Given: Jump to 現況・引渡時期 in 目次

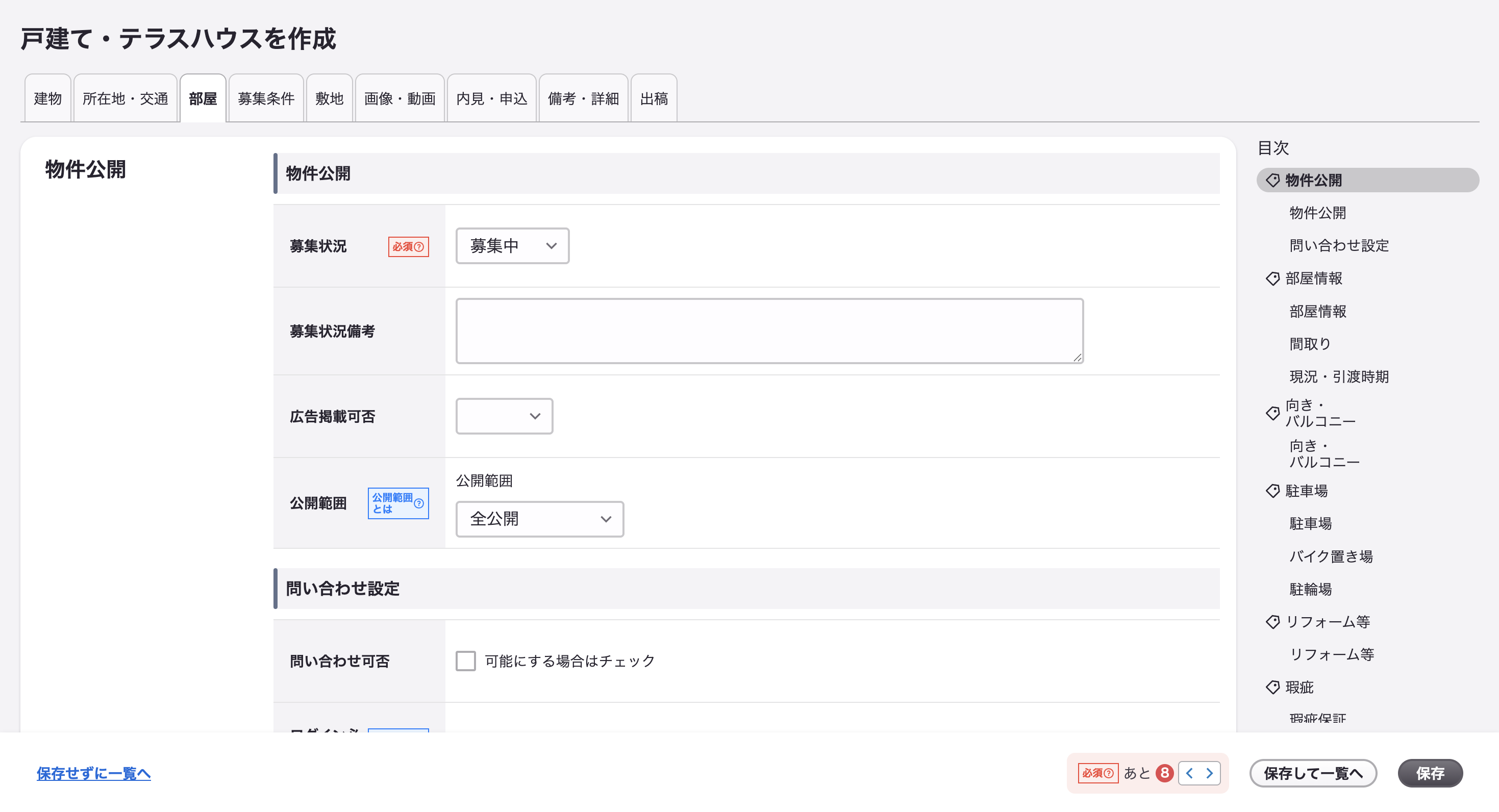Looking at the screenshot, I should pos(1339,376).
